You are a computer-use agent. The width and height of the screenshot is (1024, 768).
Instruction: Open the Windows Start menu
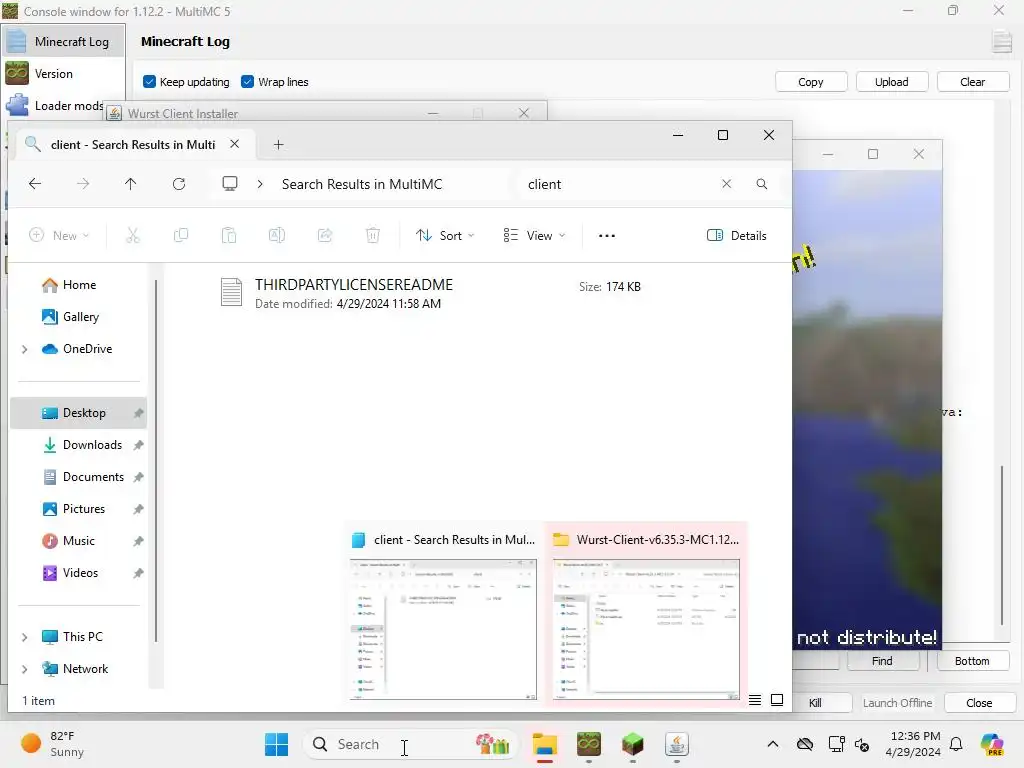click(276, 744)
